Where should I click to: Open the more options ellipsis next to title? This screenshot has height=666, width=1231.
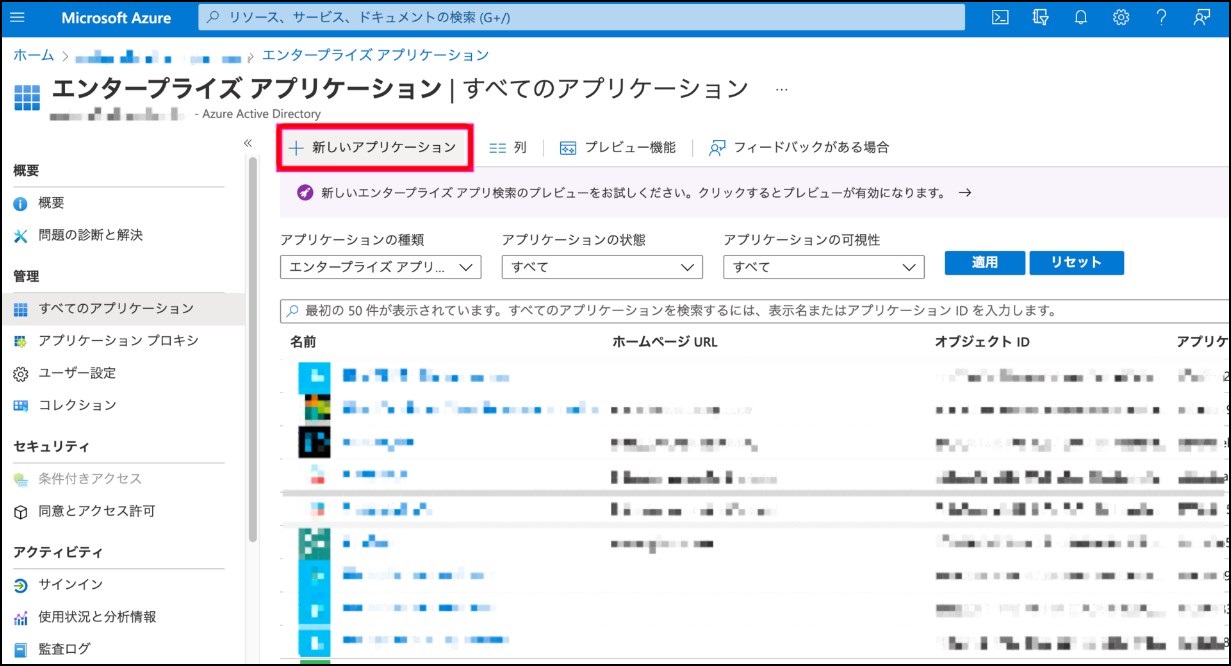782,89
